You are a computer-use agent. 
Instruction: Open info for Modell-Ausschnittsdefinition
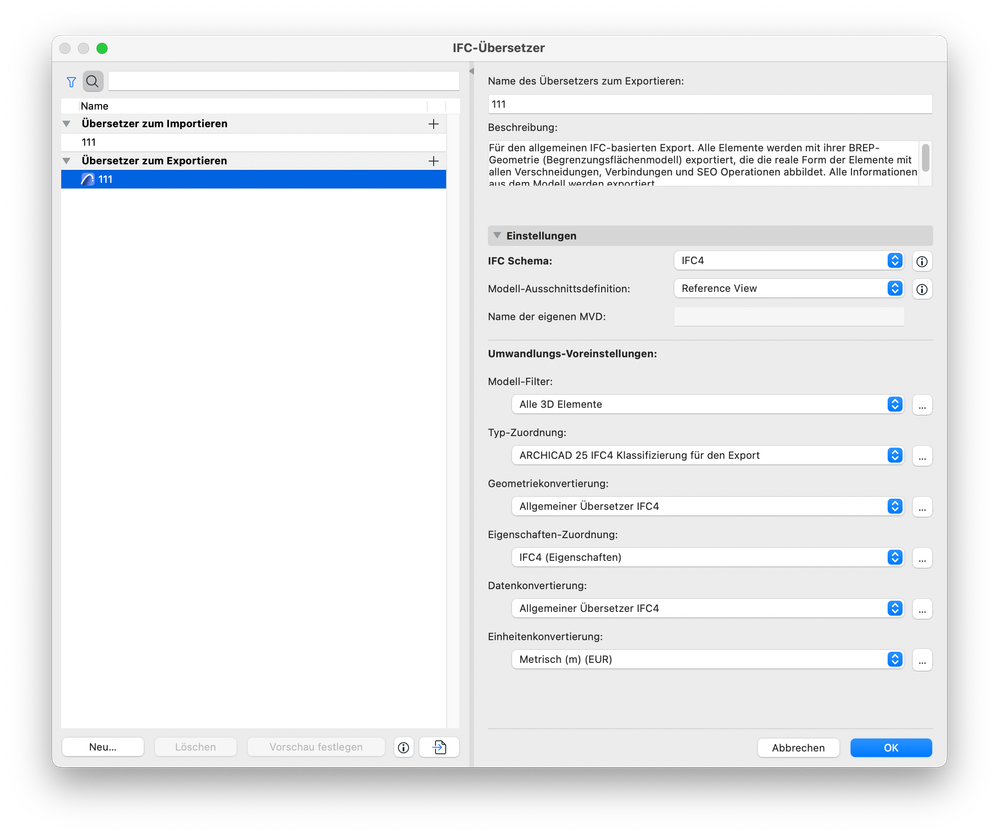(922, 289)
